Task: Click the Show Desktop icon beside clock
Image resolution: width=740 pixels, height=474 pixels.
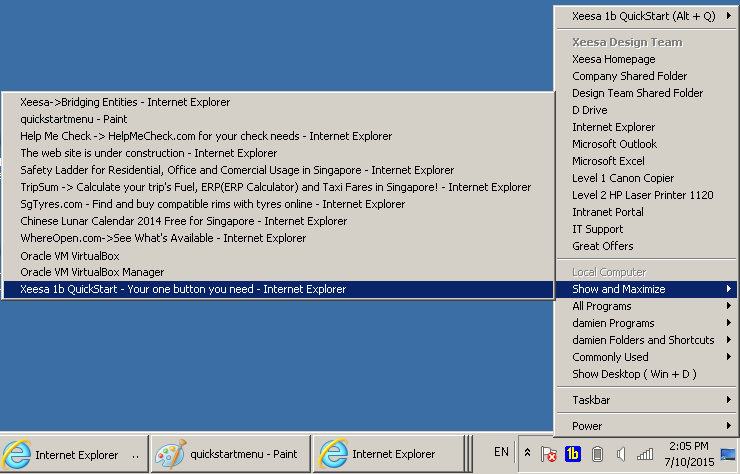Action: [x=728, y=454]
